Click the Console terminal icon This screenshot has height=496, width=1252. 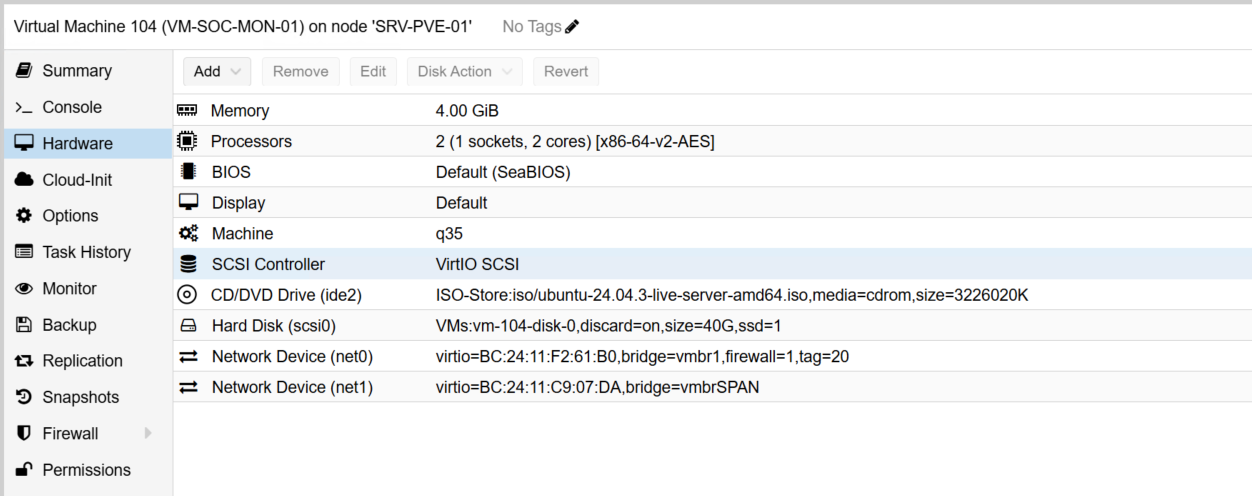[x=24, y=107]
